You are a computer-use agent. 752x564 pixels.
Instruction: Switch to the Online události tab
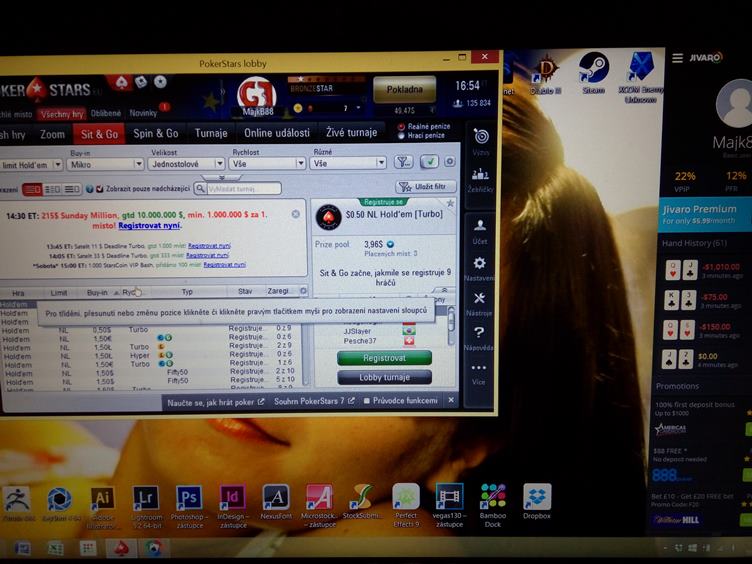tap(277, 132)
